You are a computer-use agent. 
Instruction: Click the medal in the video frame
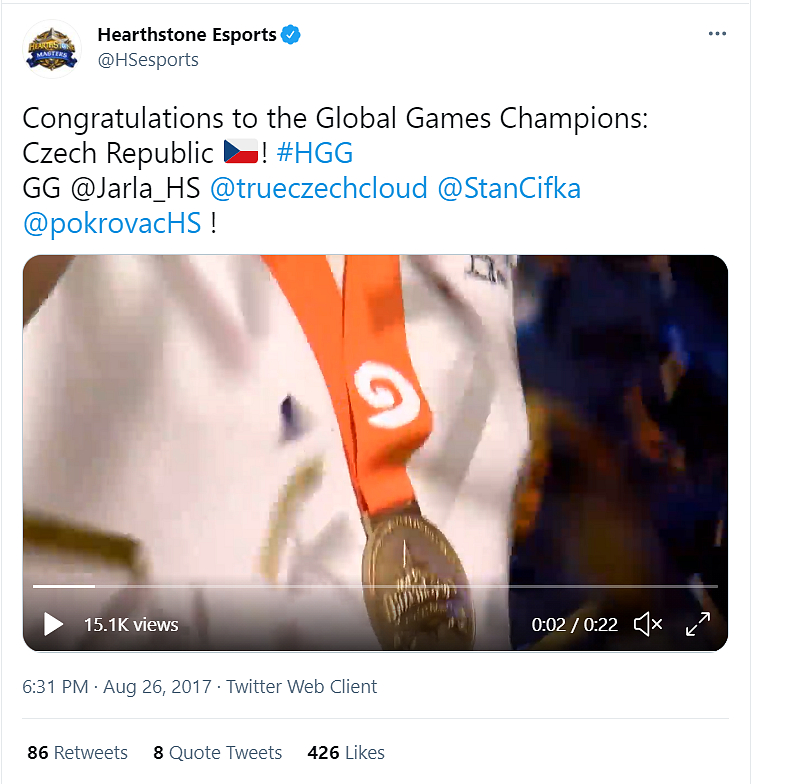417,570
